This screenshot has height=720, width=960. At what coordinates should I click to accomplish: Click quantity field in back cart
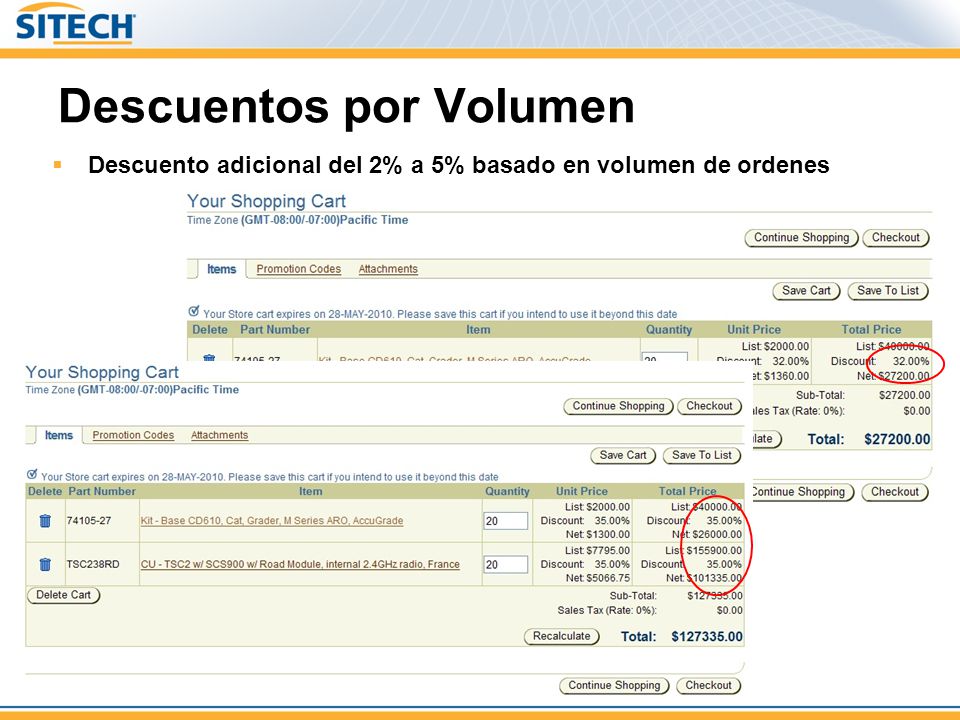pyautogui.click(x=664, y=357)
